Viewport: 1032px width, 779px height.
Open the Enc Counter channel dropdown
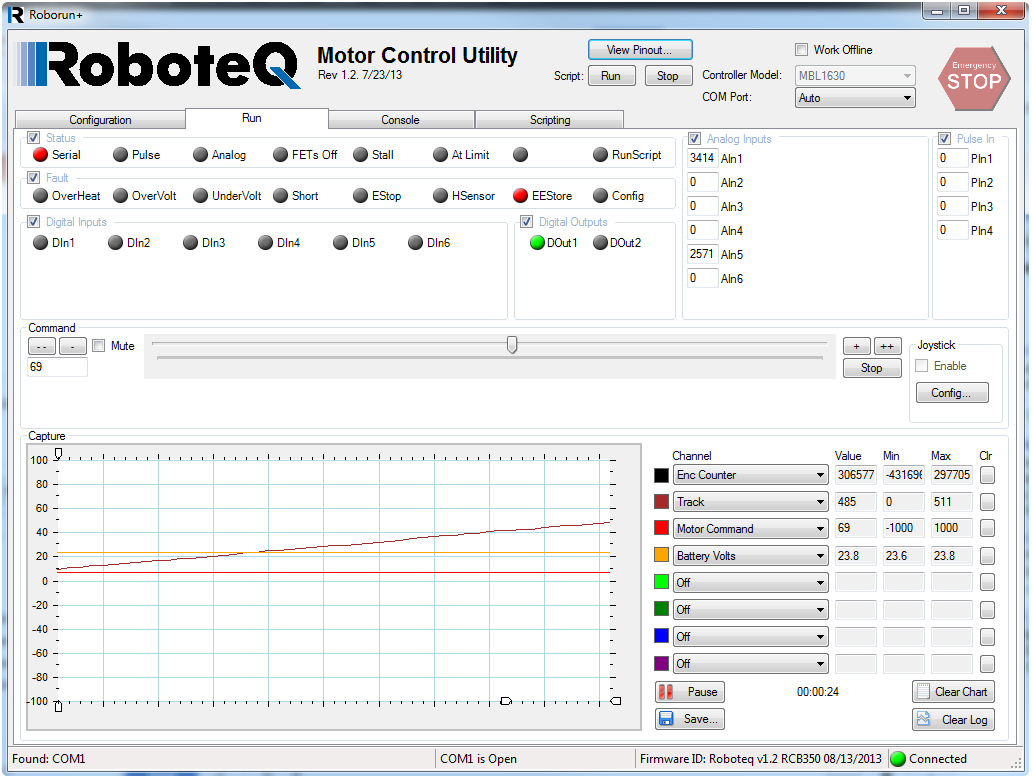[750, 475]
